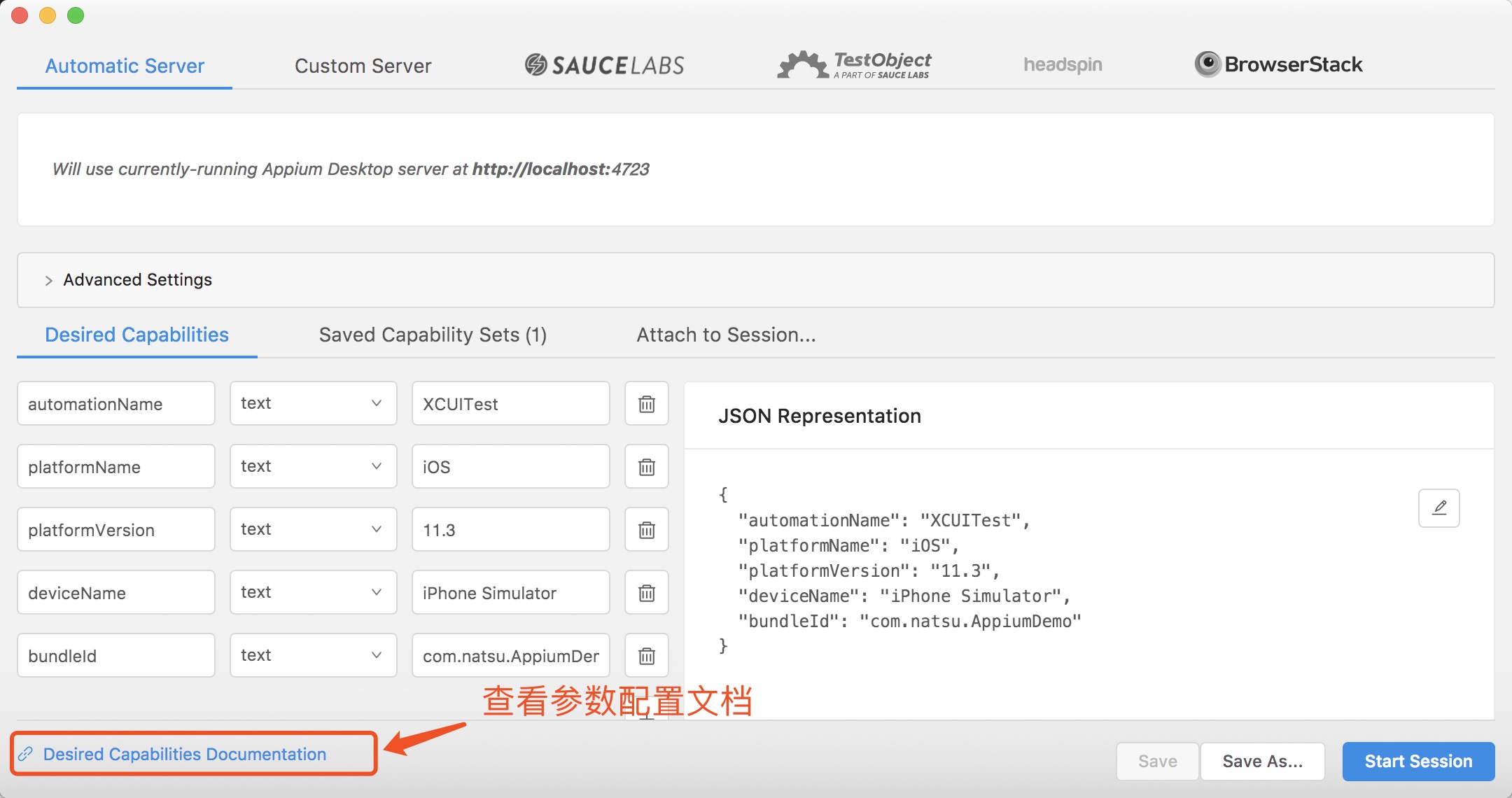Click the platformVersion value field
Image resolution: width=1512 pixels, height=798 pixels.
(x=510, y=530)
